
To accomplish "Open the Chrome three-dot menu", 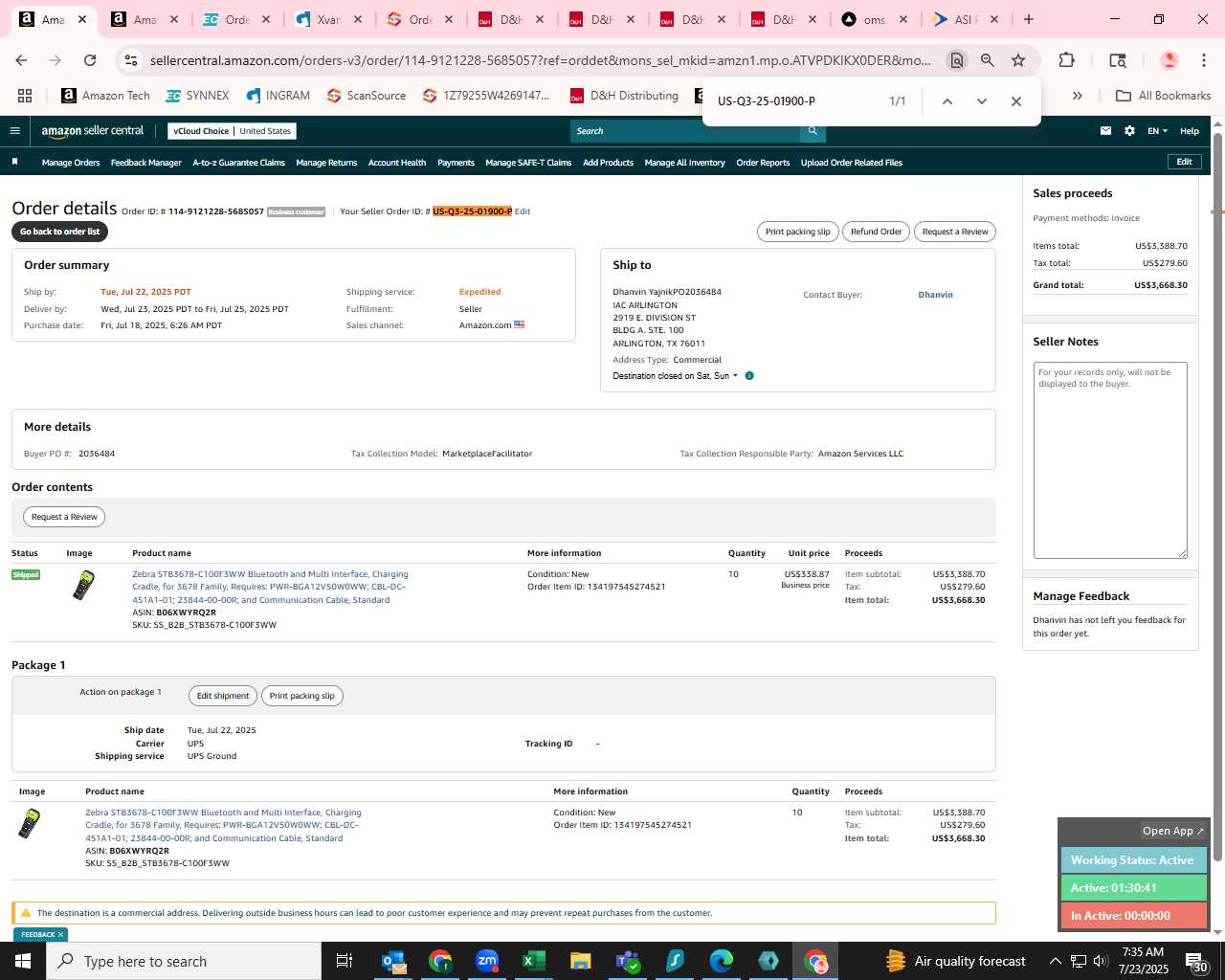I will click(x=1203, y=60).
